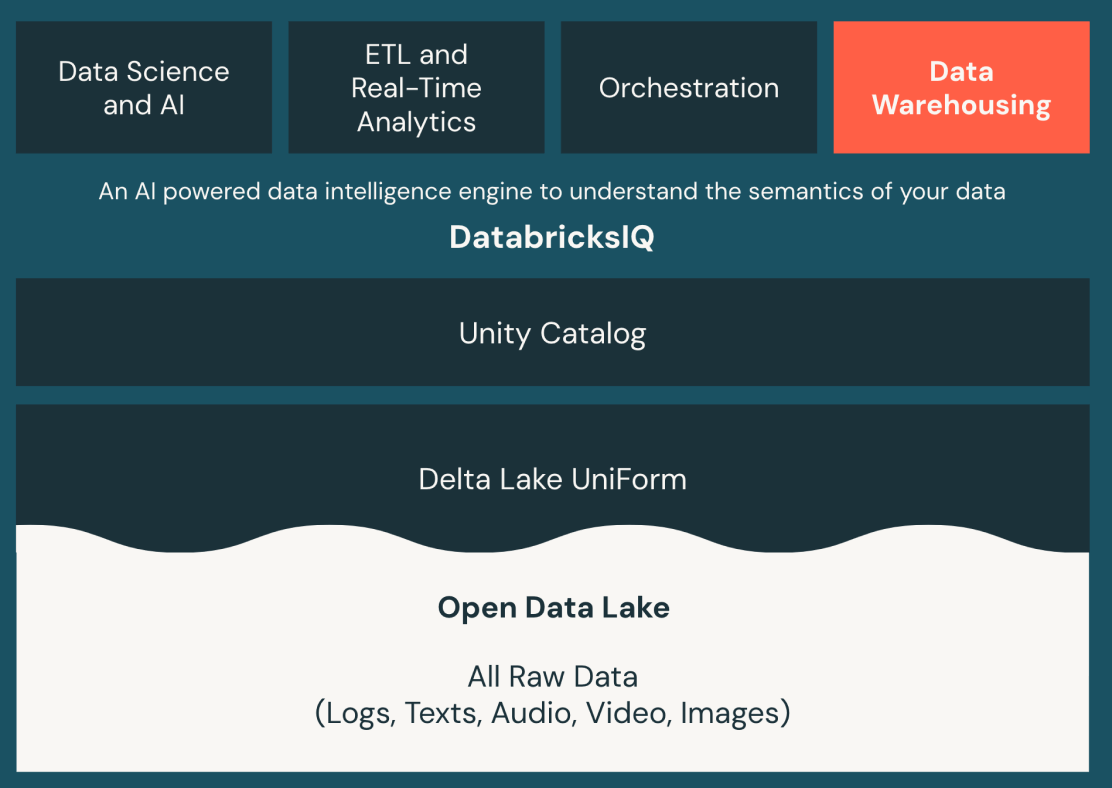
Task: Select the orange Data Warehousing box
Action: tap(961, 88)
